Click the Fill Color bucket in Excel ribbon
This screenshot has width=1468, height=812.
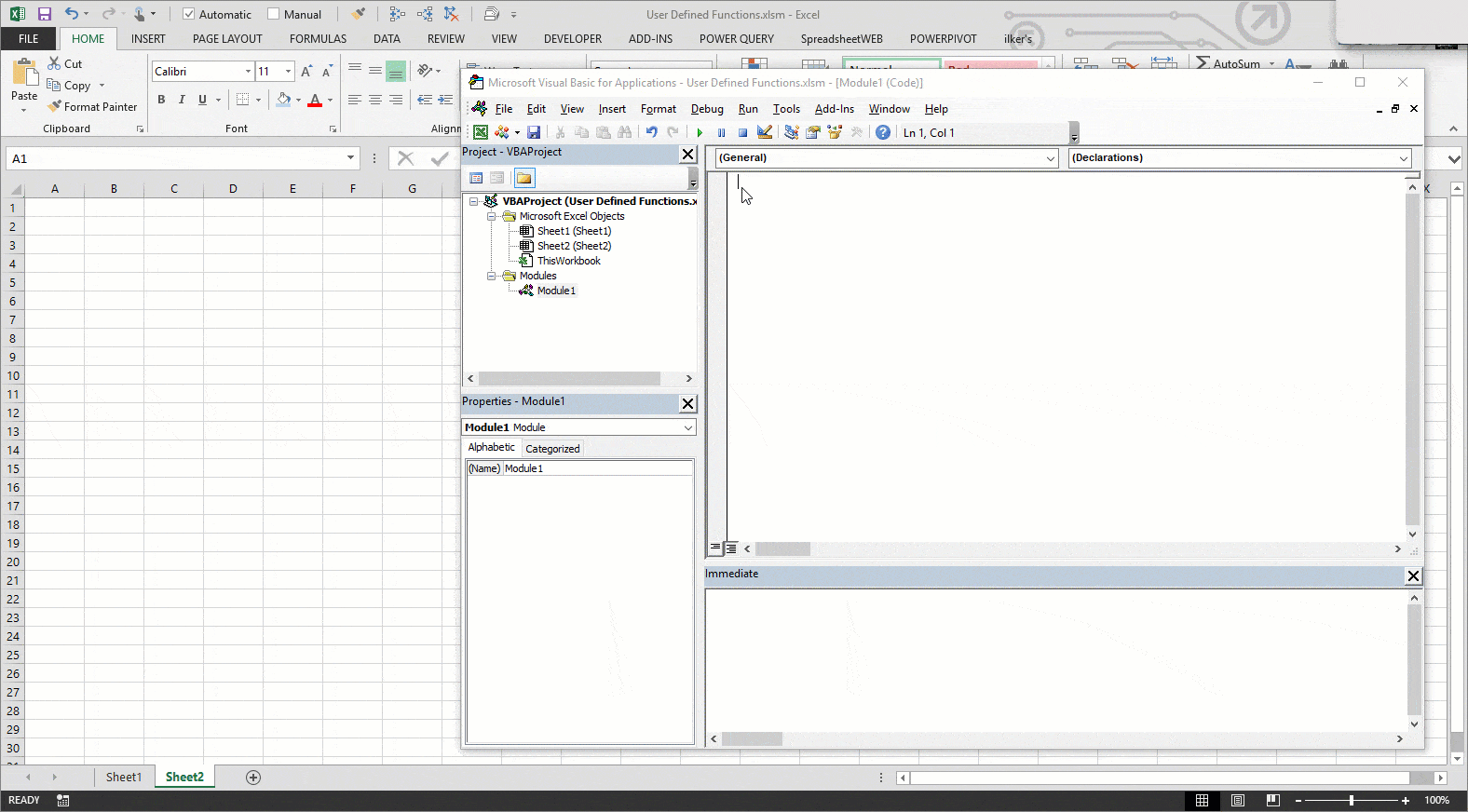click(x=283, y=100)
